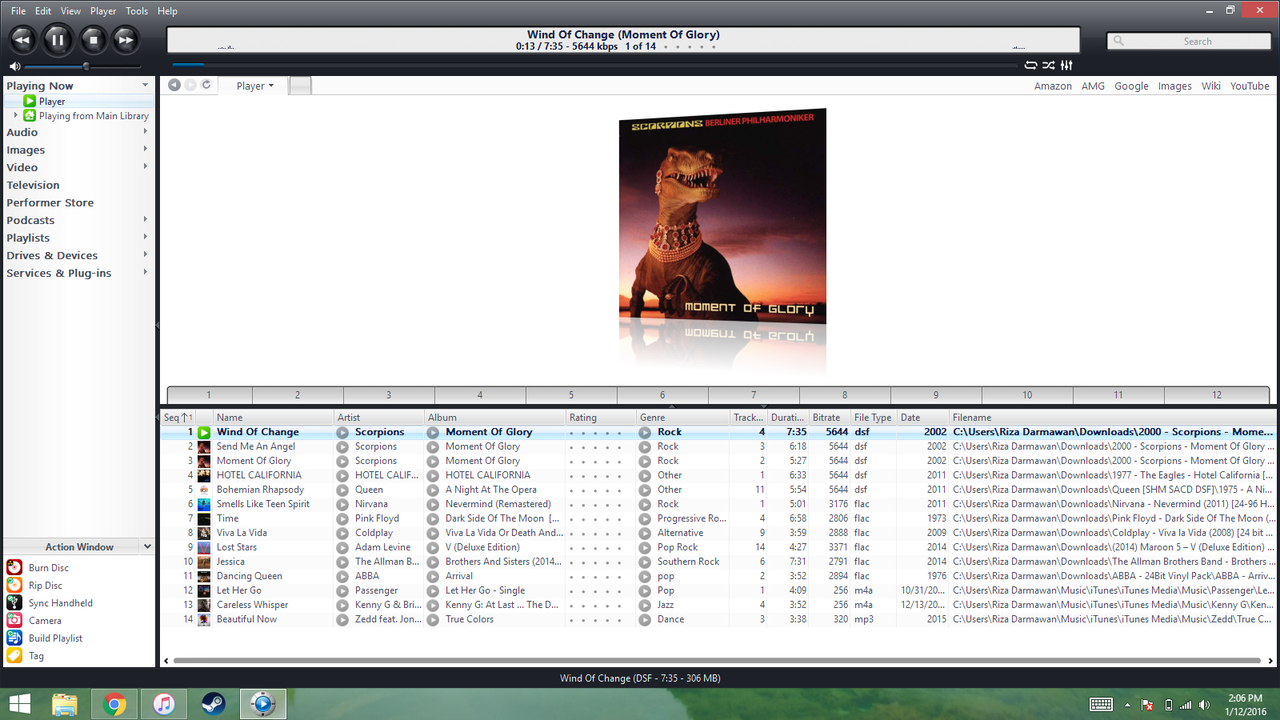1280x720 pixels.
Task: Click artist play arrow for Coldplay
Action: (x=343, y=533)
